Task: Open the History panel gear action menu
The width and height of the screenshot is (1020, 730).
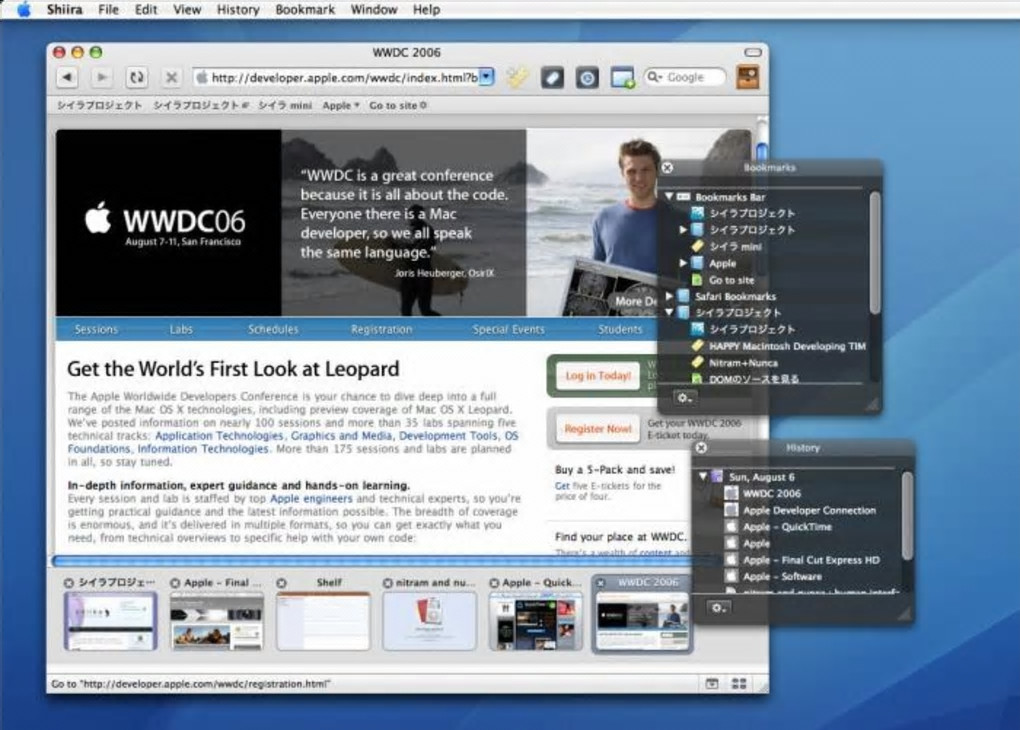Action: pos(719,608)
